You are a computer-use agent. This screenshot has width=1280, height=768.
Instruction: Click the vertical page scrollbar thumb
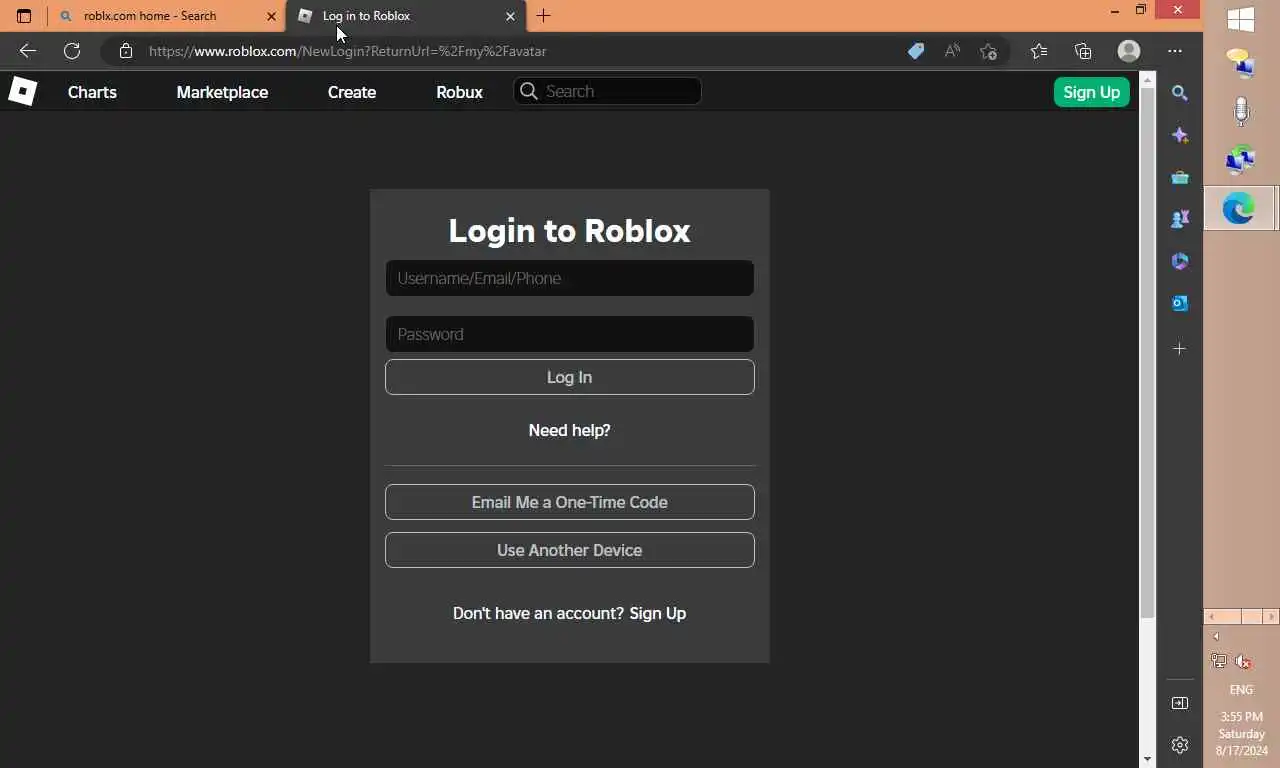coord(1148,353)
